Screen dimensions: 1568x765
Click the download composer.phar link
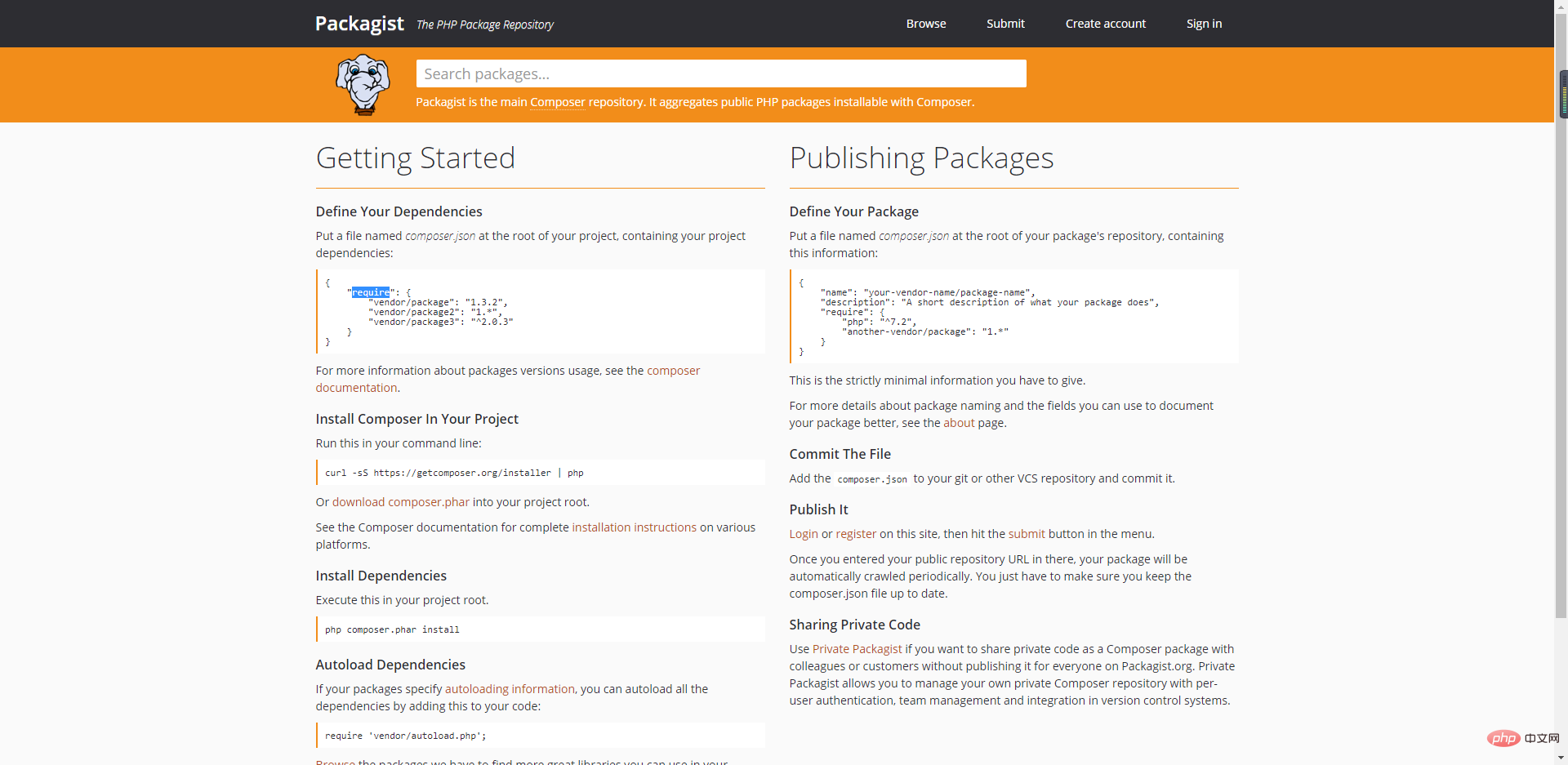(x=400, y=502)
